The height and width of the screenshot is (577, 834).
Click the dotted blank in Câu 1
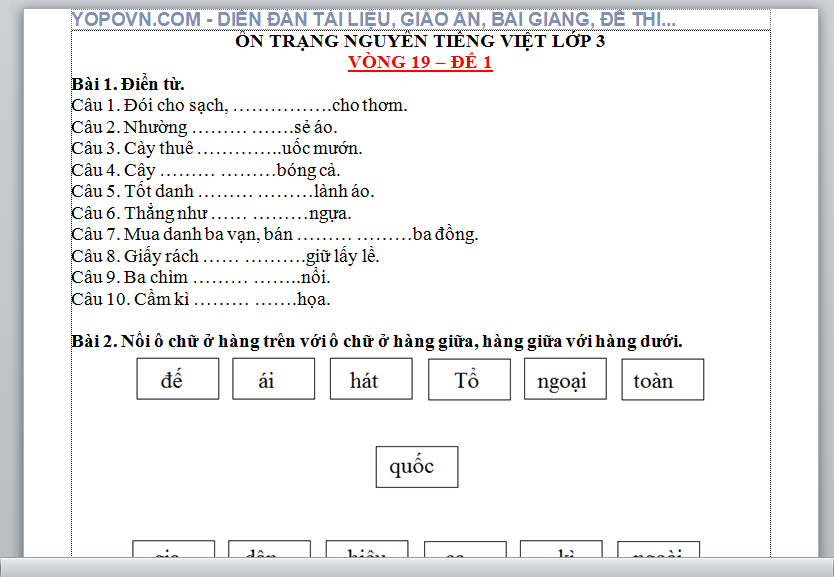(281, 106)
